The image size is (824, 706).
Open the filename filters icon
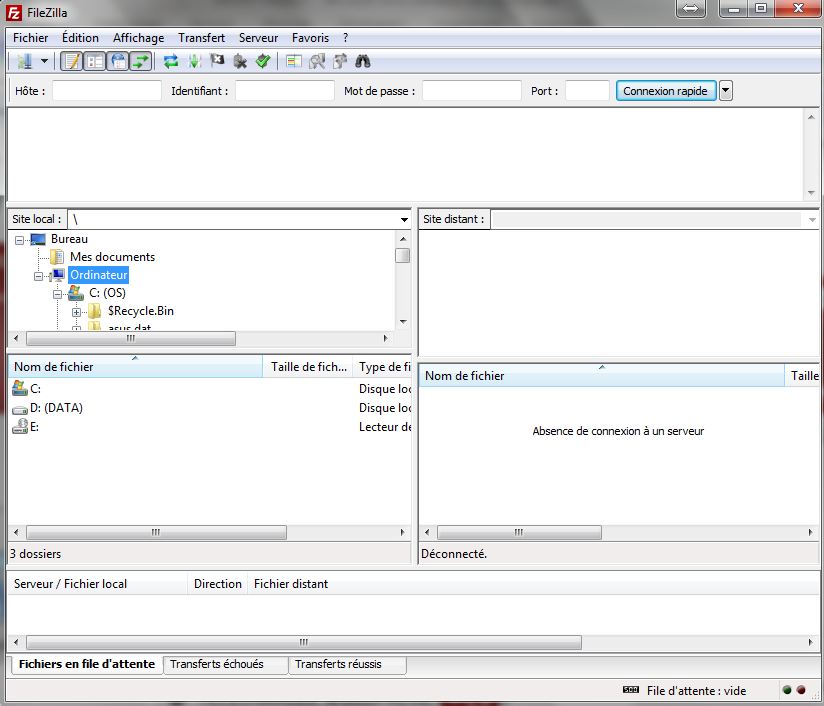[294, 61]
